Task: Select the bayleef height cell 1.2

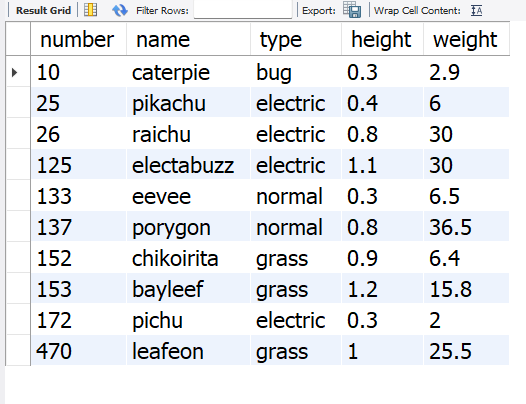Action: click(x=382, y=289)
